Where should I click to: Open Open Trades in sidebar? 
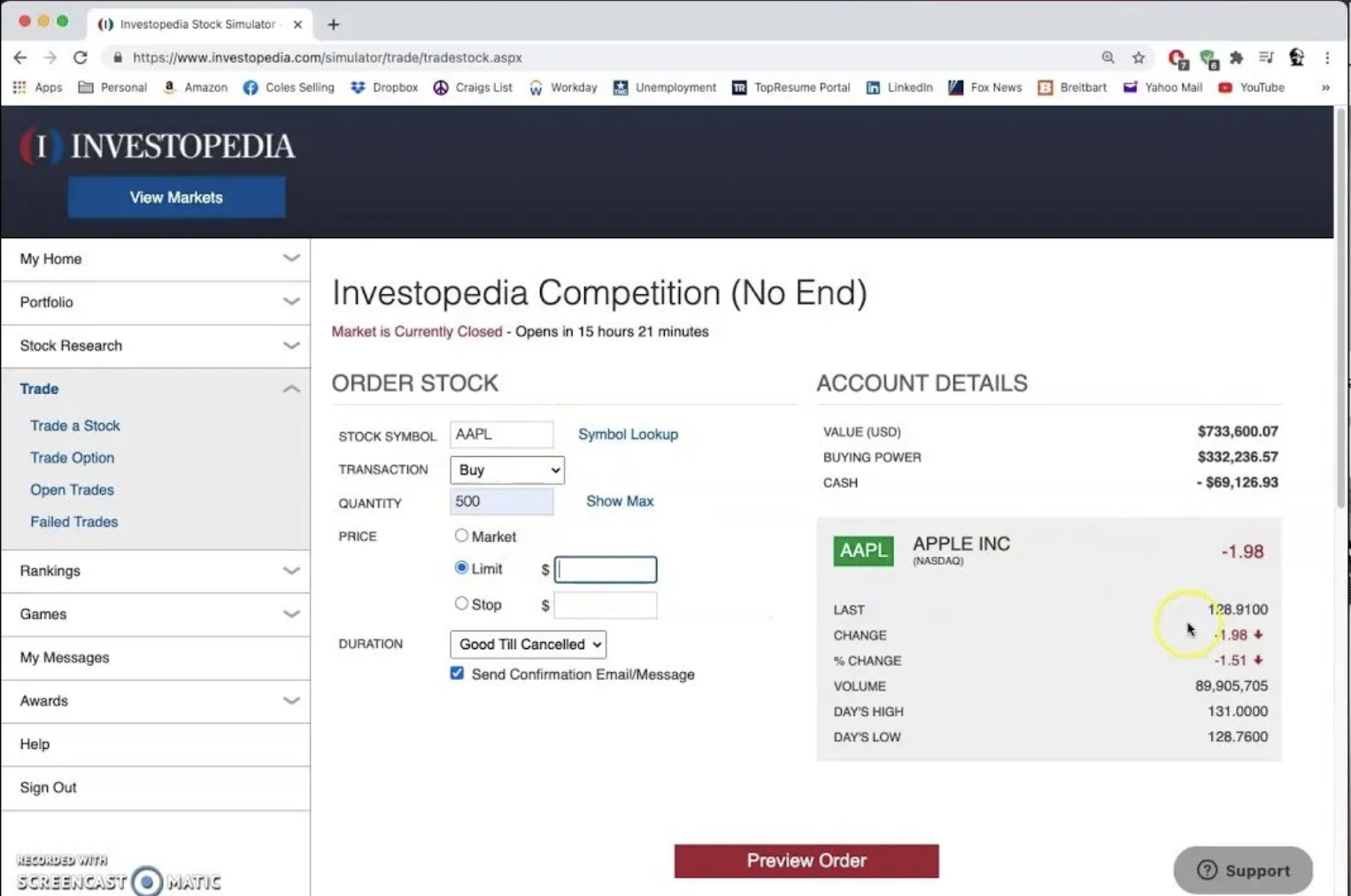point(72,490)
